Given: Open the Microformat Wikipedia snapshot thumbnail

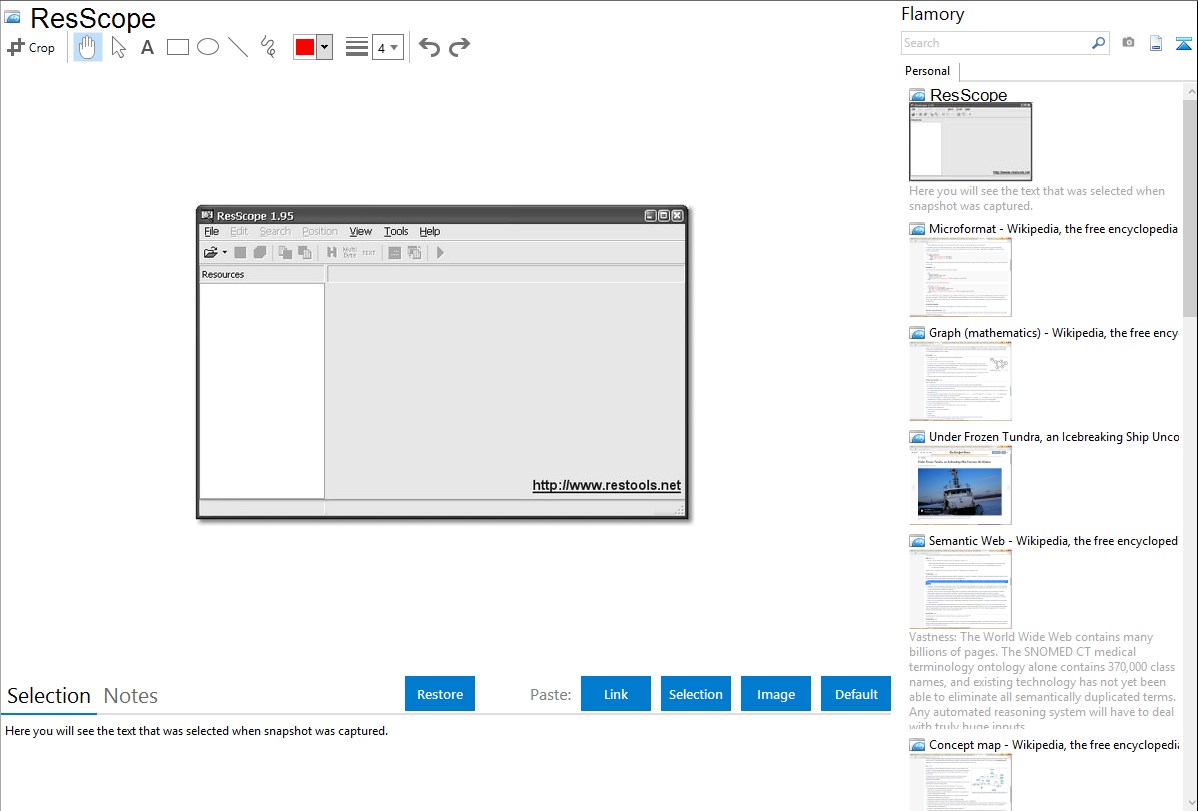Looking at the screenshot, I should click(x=960, y=277).
